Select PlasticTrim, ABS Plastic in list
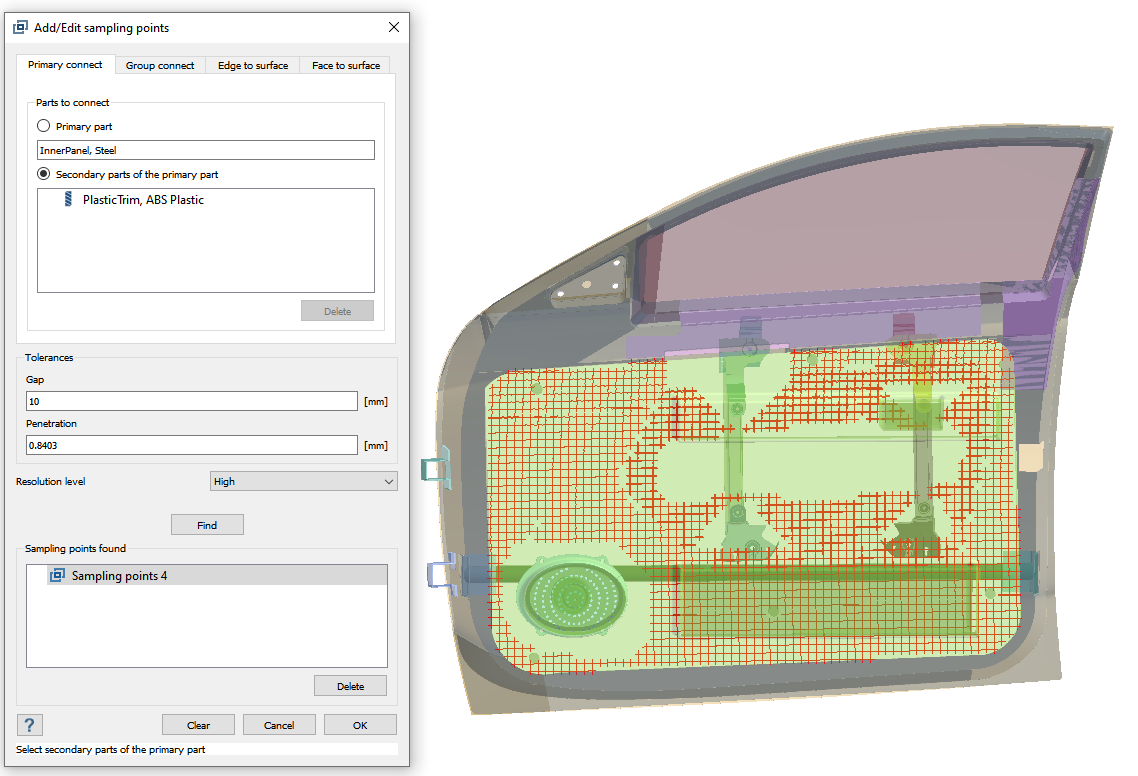The image size is (1138, 776). tap(143, 200)
